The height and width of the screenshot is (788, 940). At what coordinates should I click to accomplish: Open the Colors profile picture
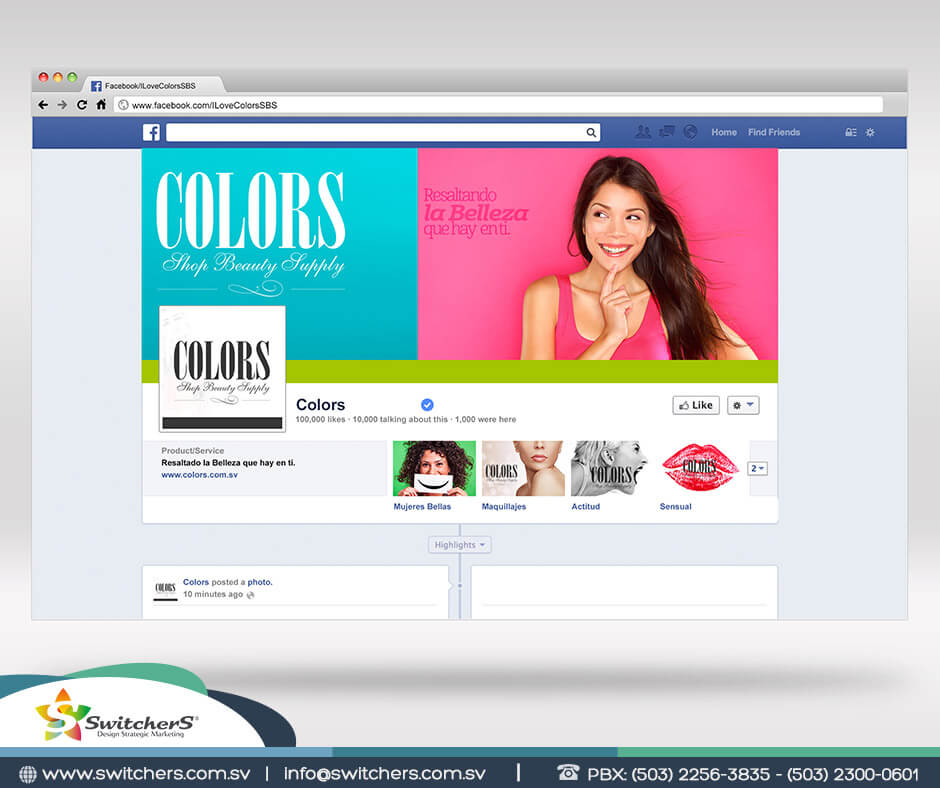pos(222,369)
